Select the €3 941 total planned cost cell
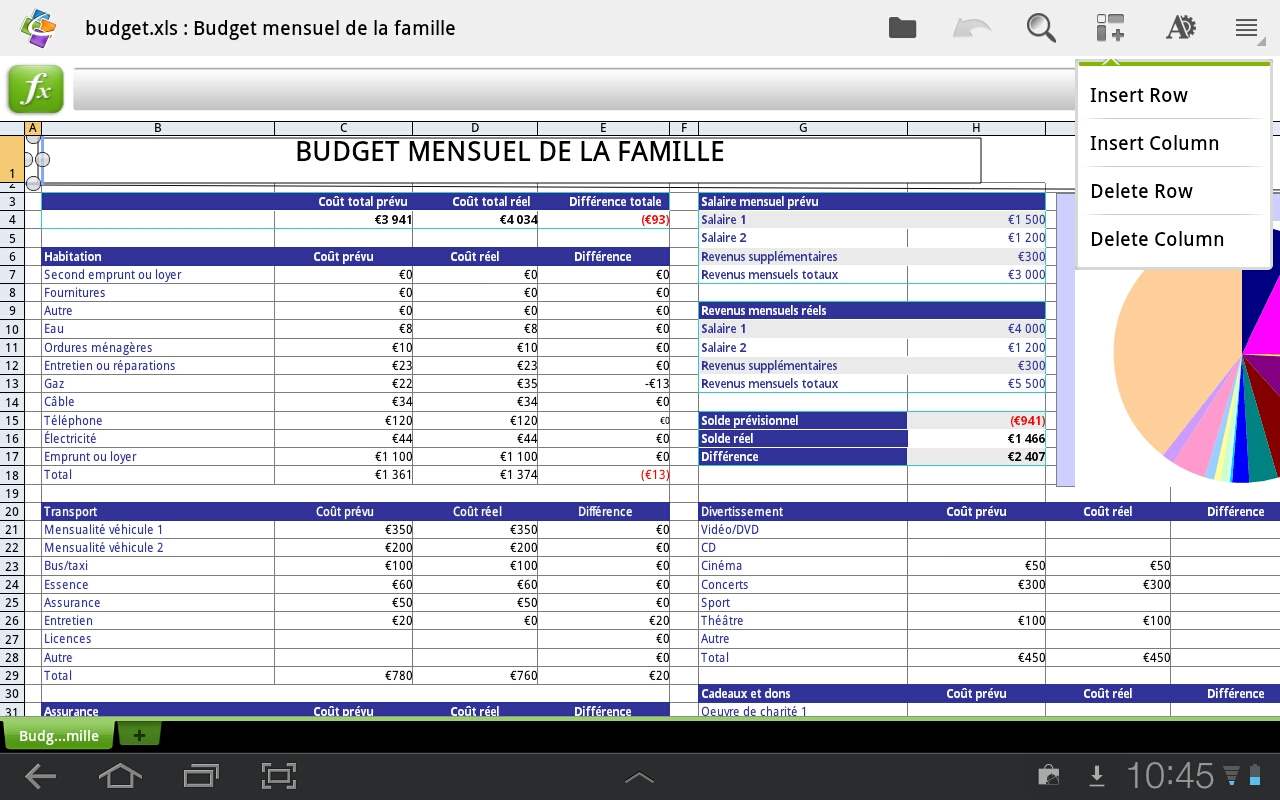Screen dimensions: 1280x800 (343, 220)
